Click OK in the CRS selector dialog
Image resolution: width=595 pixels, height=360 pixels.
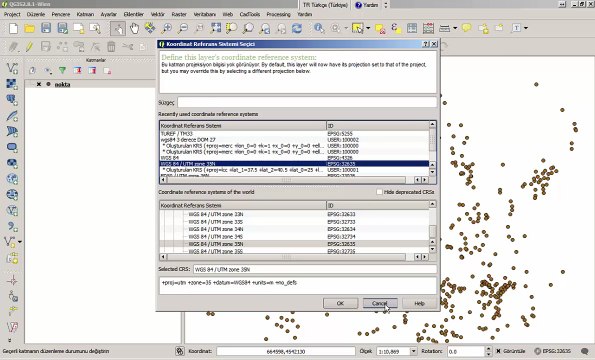(x=340, y=303)
